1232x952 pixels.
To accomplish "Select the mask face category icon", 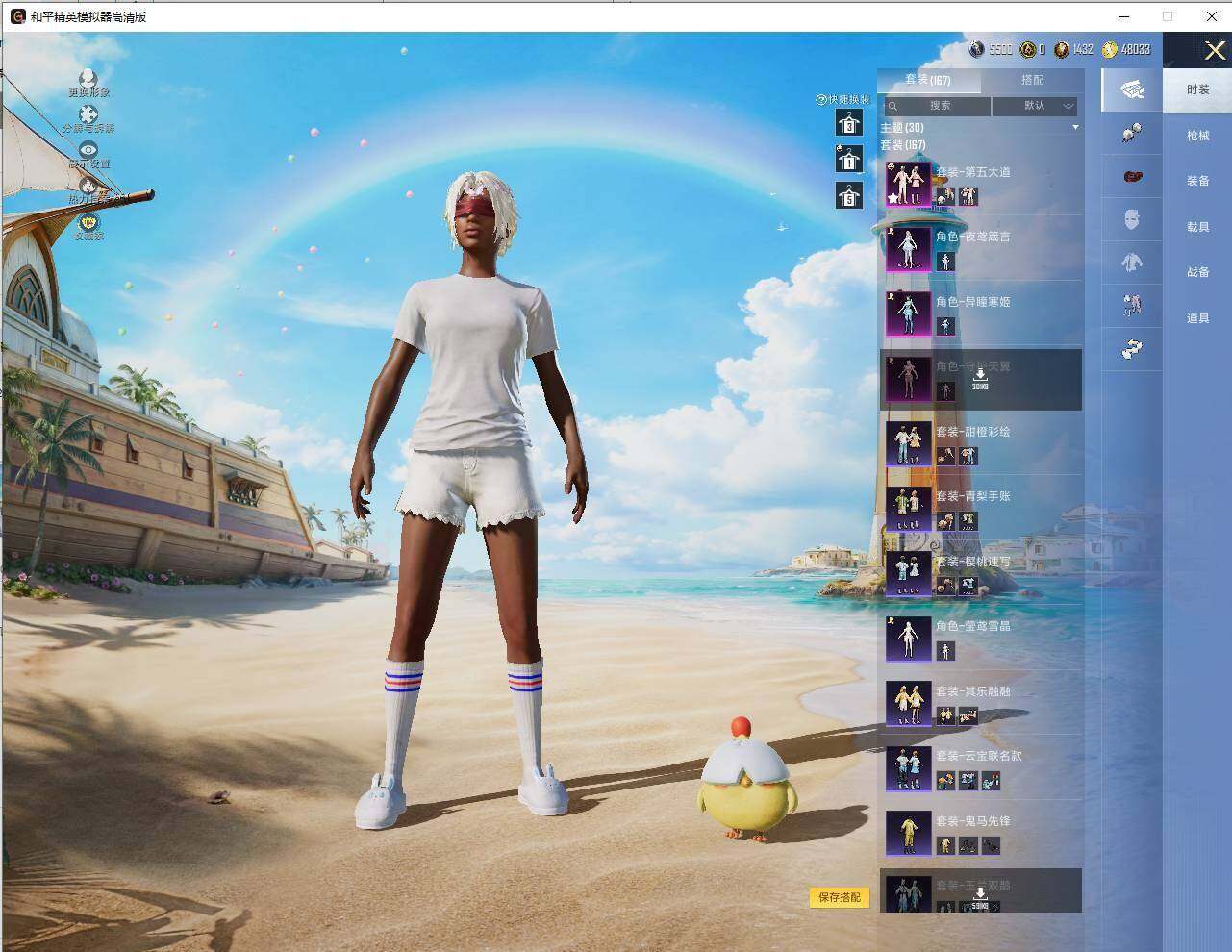I will tap(1132, 219).
